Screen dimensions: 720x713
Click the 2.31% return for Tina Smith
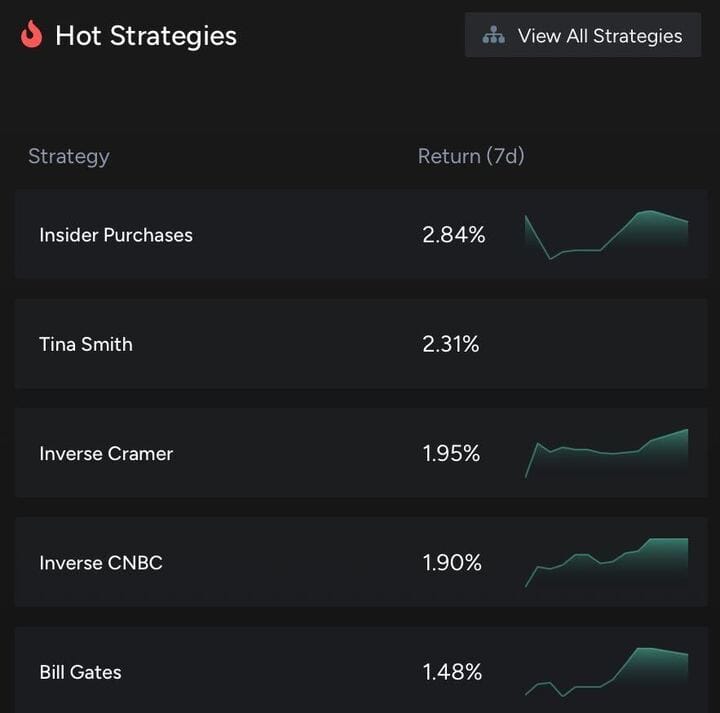(451, 344)
